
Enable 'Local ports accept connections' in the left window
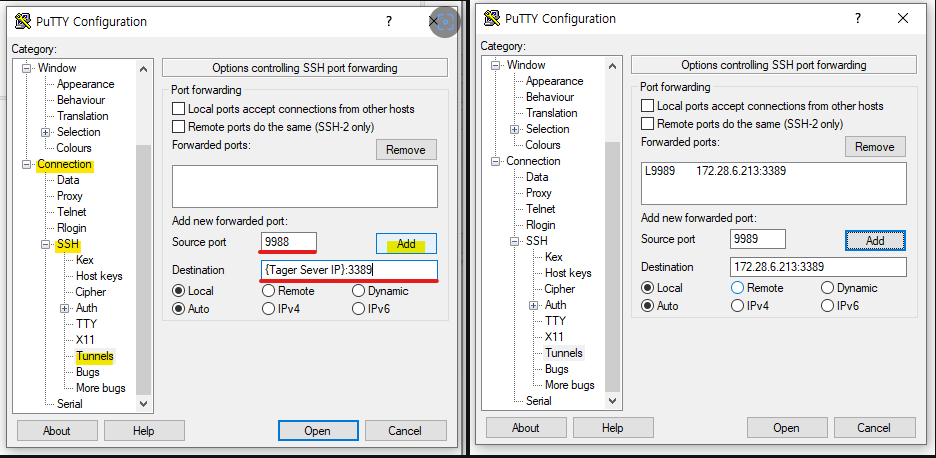point(179,109)
